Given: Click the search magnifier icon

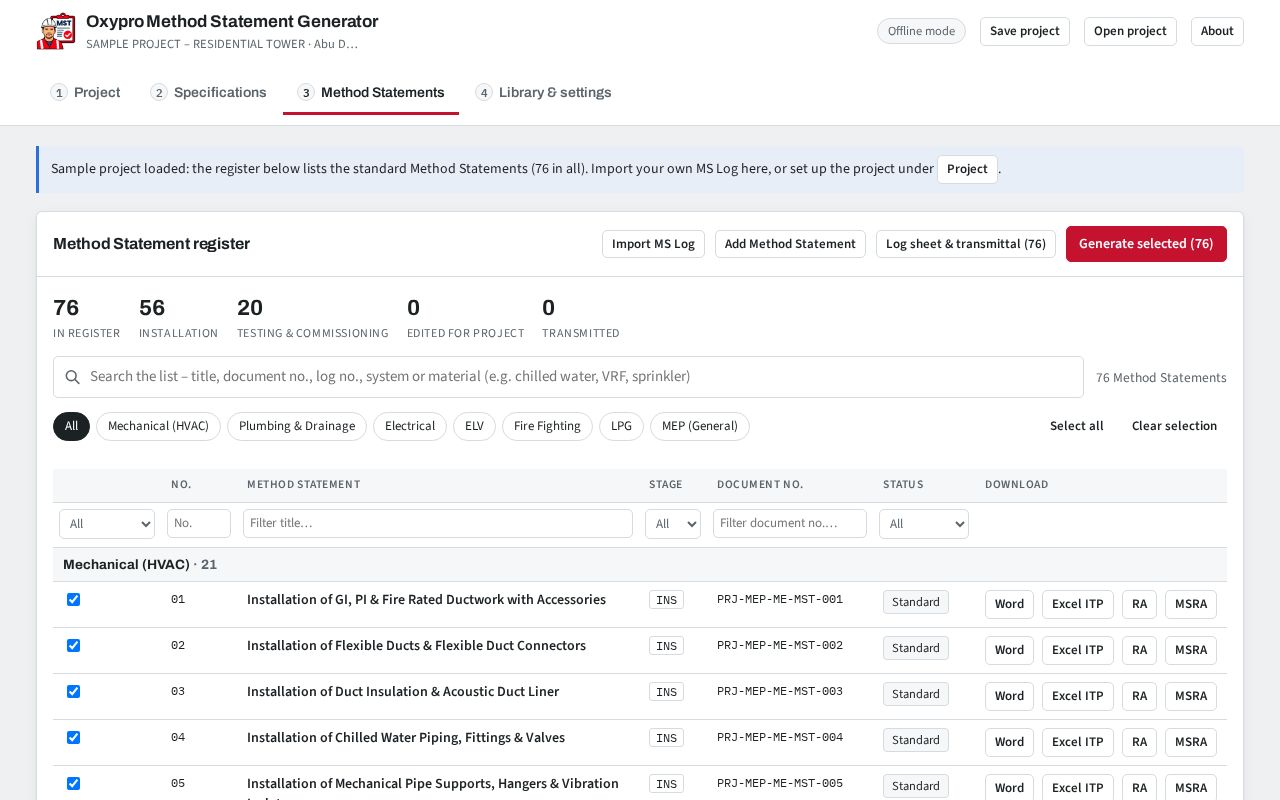Looking at the screenshot, I should tap(72, 377).
